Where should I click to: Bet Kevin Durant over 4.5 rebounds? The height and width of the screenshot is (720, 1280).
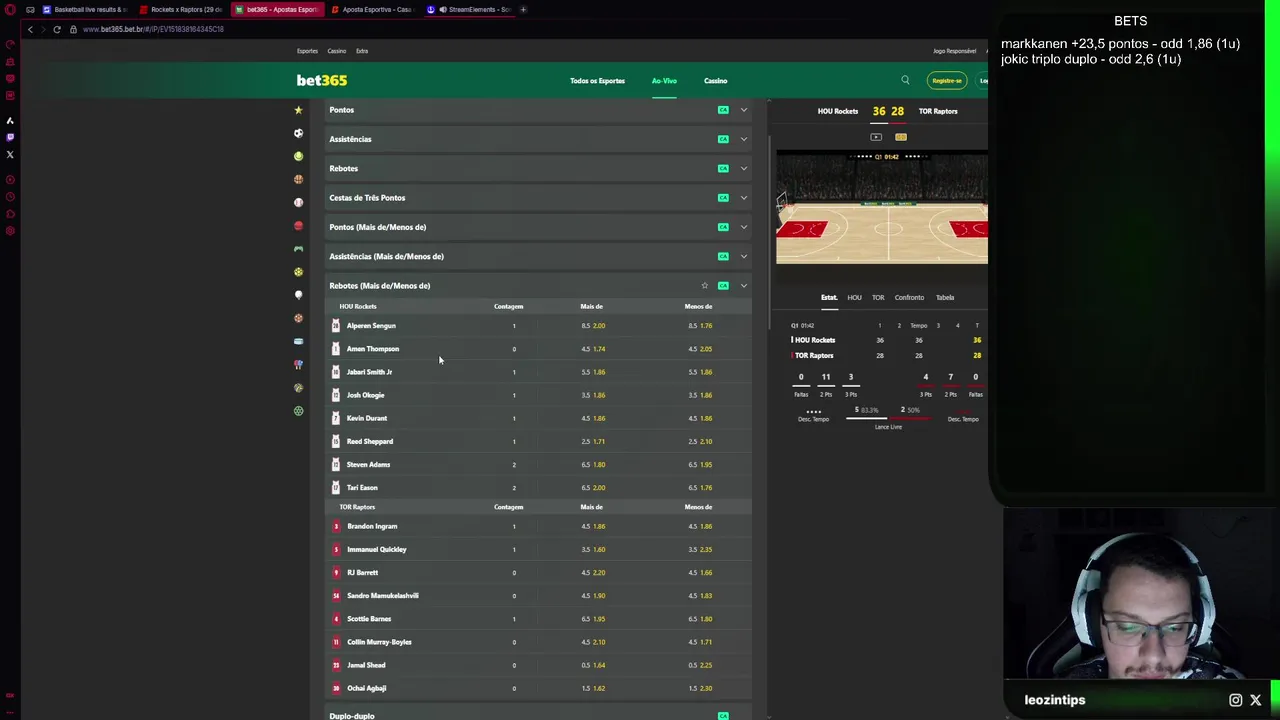pyautogui.click(x=592, y=418)
